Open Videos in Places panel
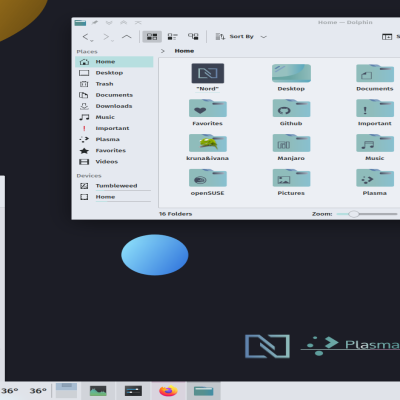400x400 pixels. pos(114,162)
